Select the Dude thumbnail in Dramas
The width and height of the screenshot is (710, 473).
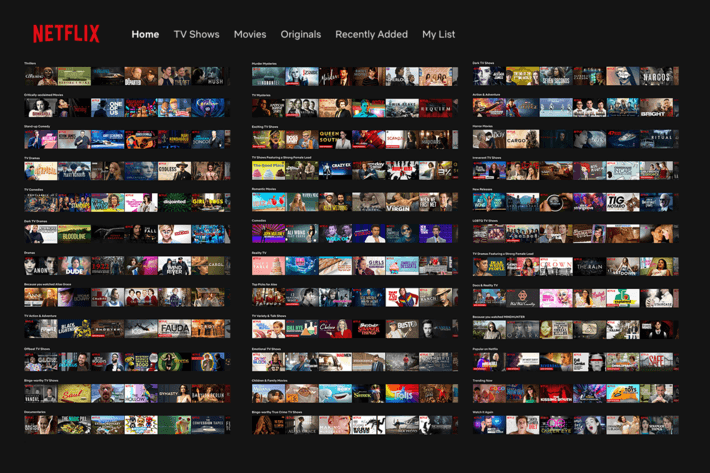click(74, 266)
